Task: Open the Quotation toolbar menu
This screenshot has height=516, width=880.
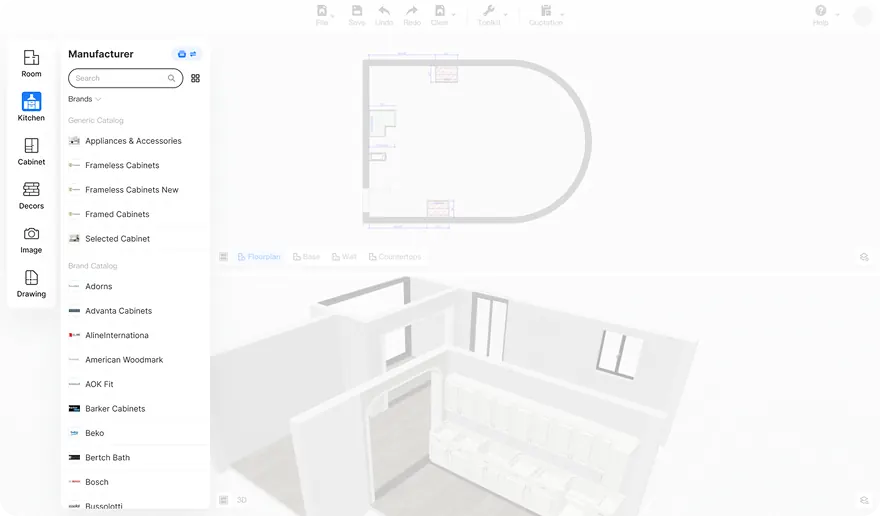Action: [546, 15]
